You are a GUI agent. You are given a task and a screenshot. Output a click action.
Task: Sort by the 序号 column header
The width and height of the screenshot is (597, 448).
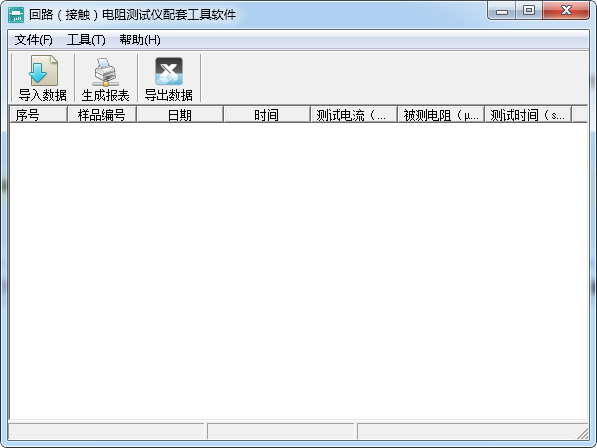coord(38,115)
